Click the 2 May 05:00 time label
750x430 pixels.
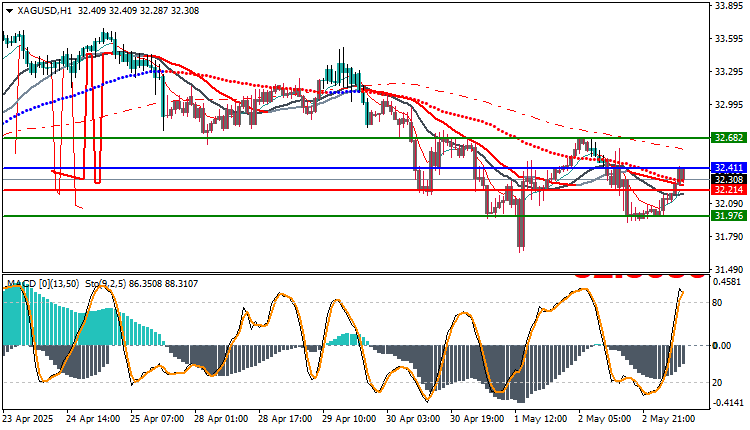(x=605, y=419)
